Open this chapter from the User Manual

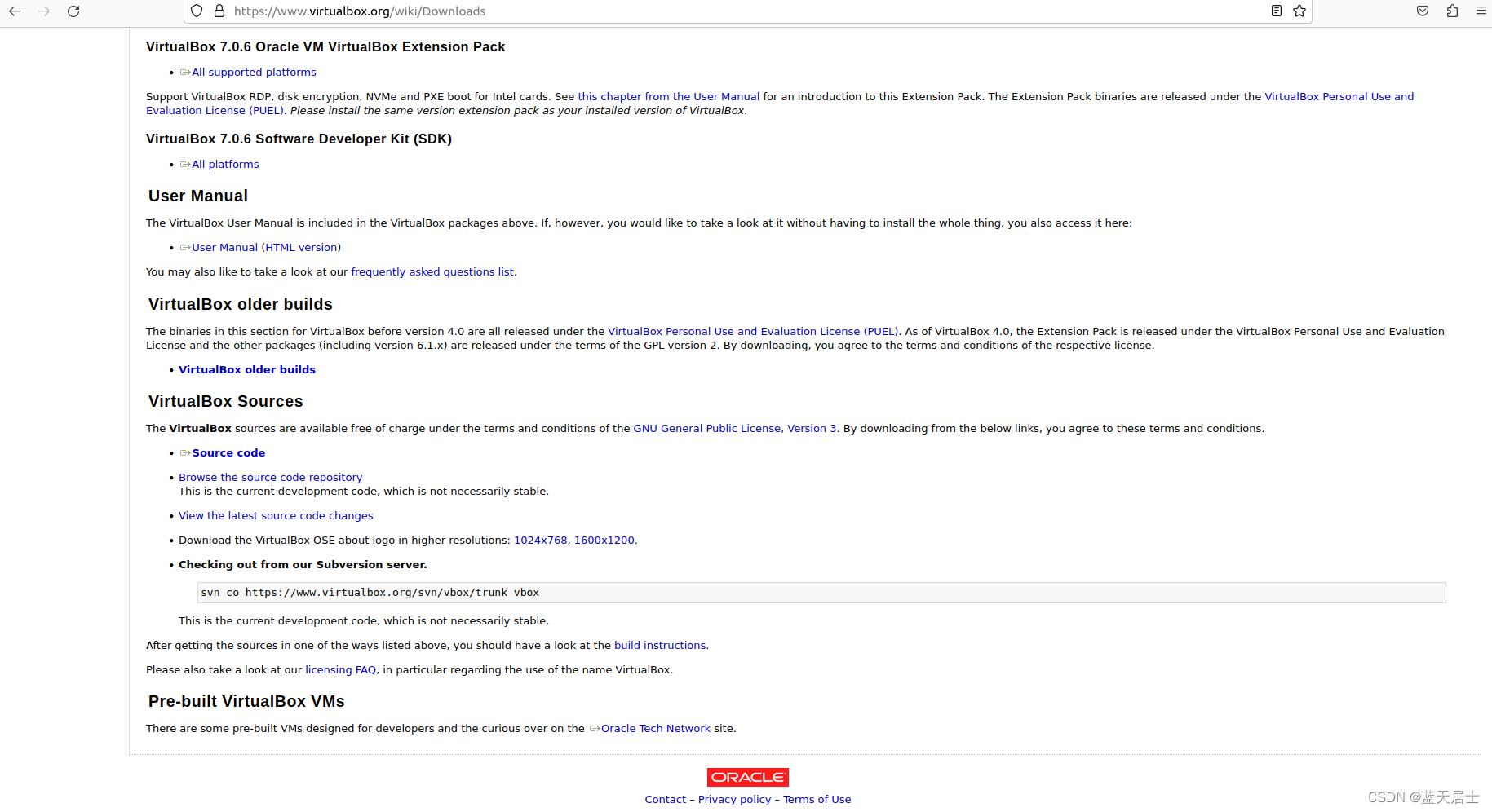[x=668, y=97]
